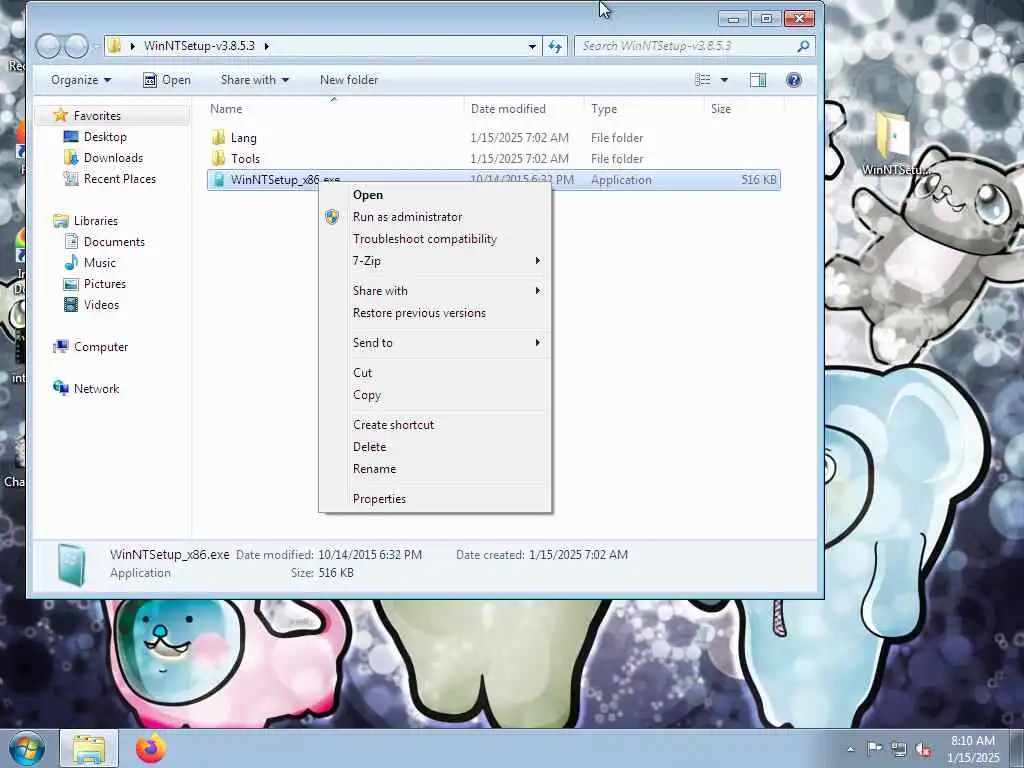Choose Rename in the context menu

(x=436, y=469)
